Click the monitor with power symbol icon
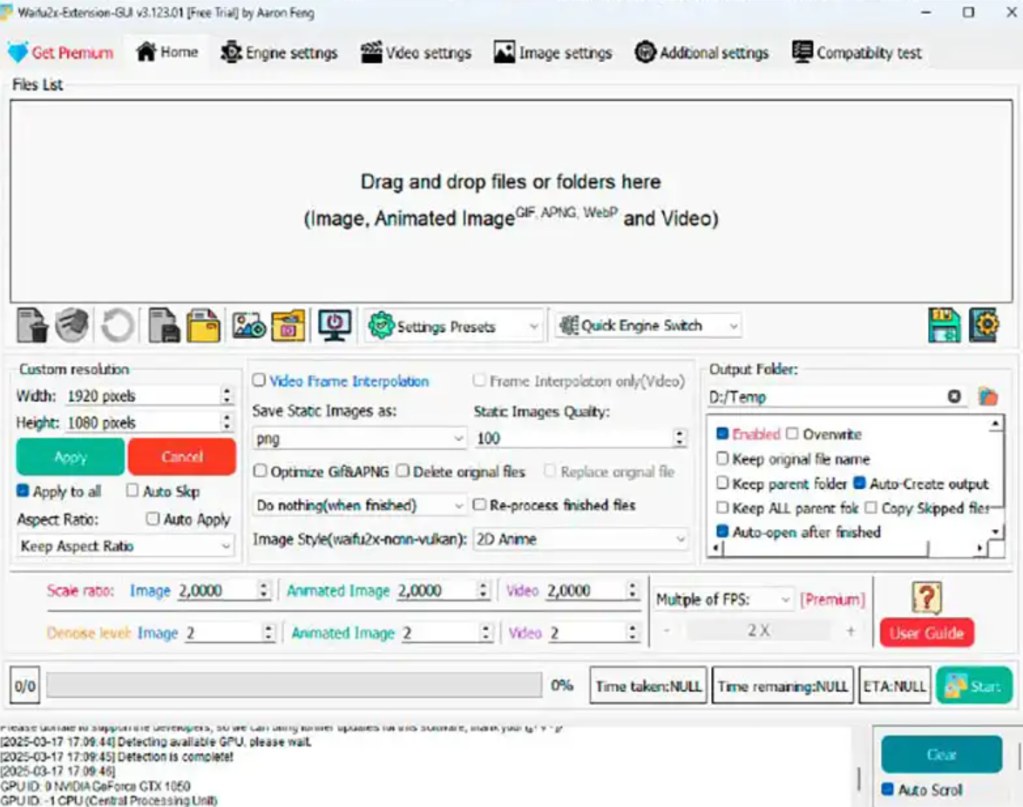 (x=334, y=325)
